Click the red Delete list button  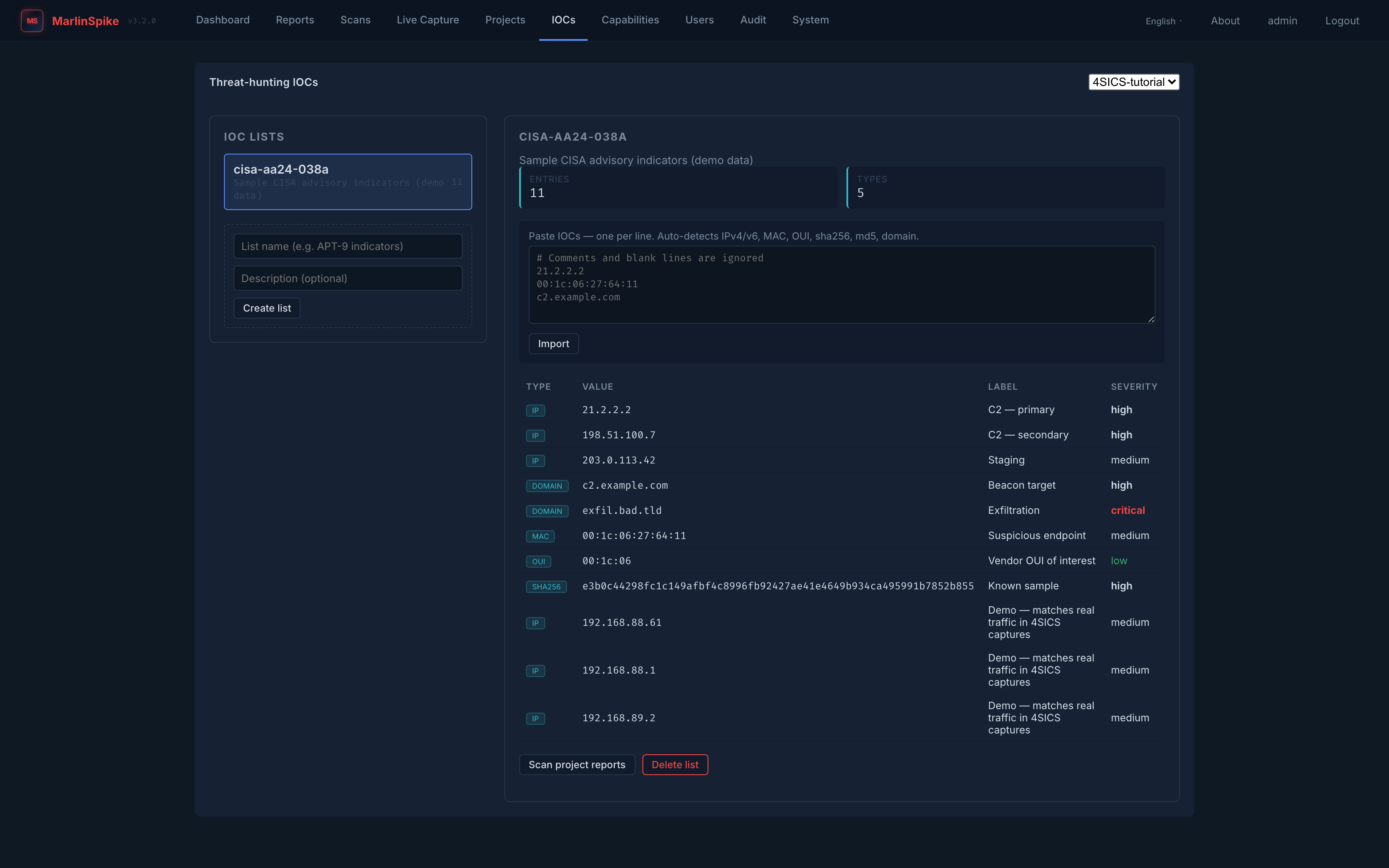pyautogui.click(x=675, y=765)
